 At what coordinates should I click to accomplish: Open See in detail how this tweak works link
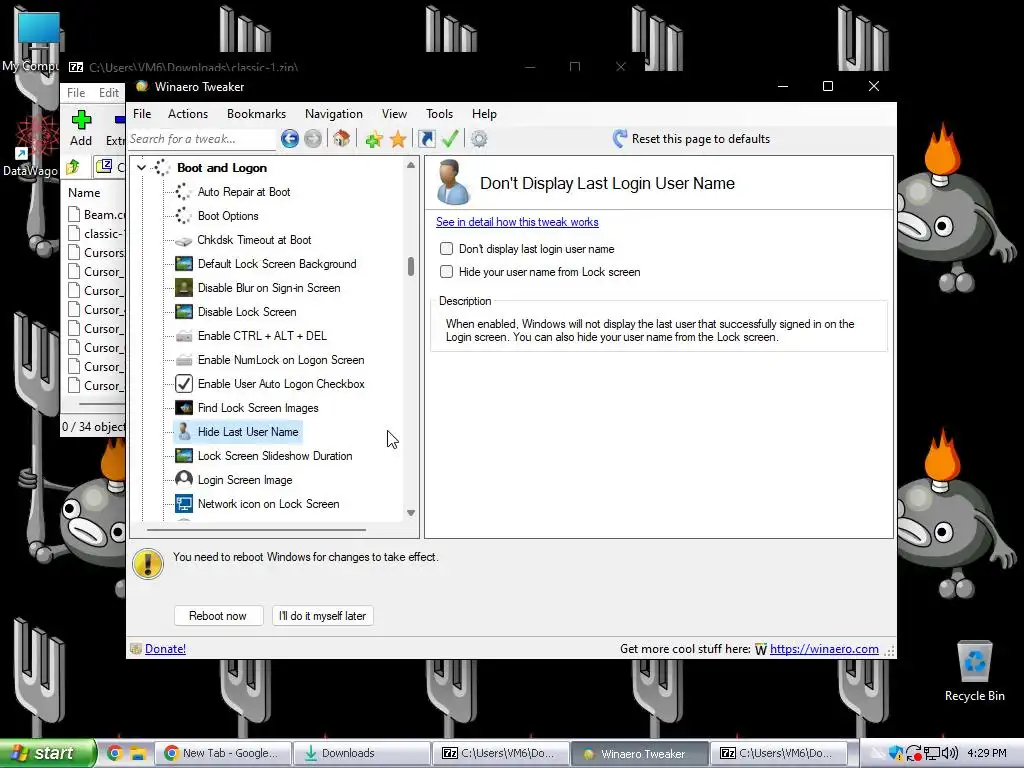pyautogui.click(x=517, y=222)
